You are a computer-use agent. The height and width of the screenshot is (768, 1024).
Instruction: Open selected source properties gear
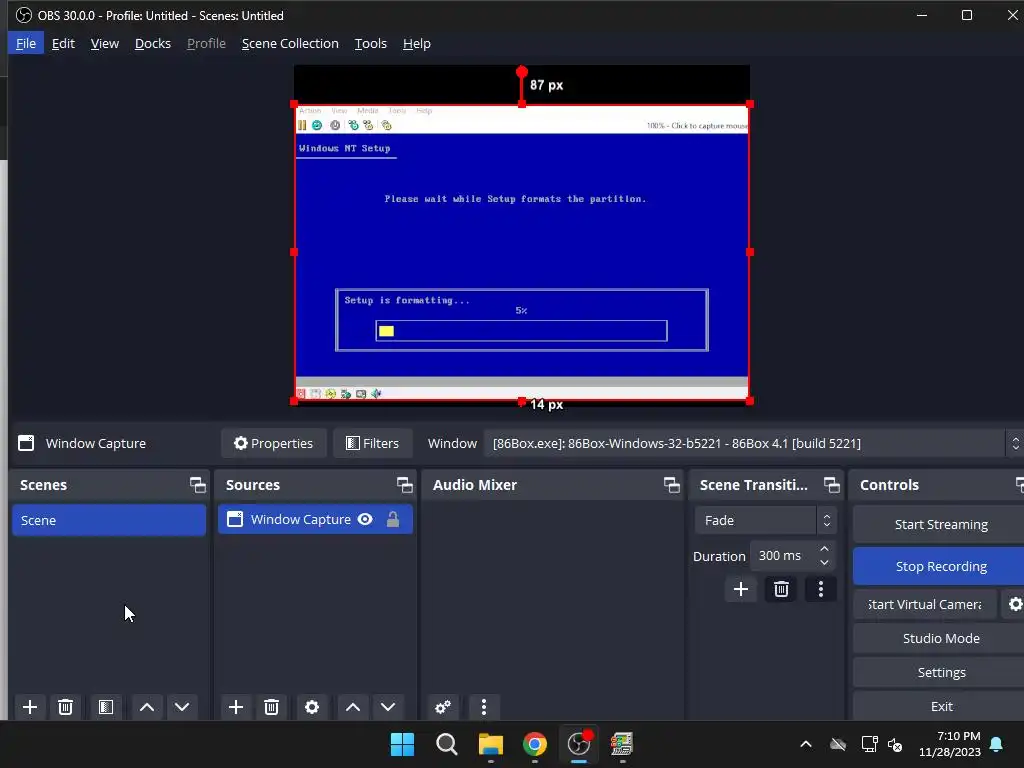[312, 707]
